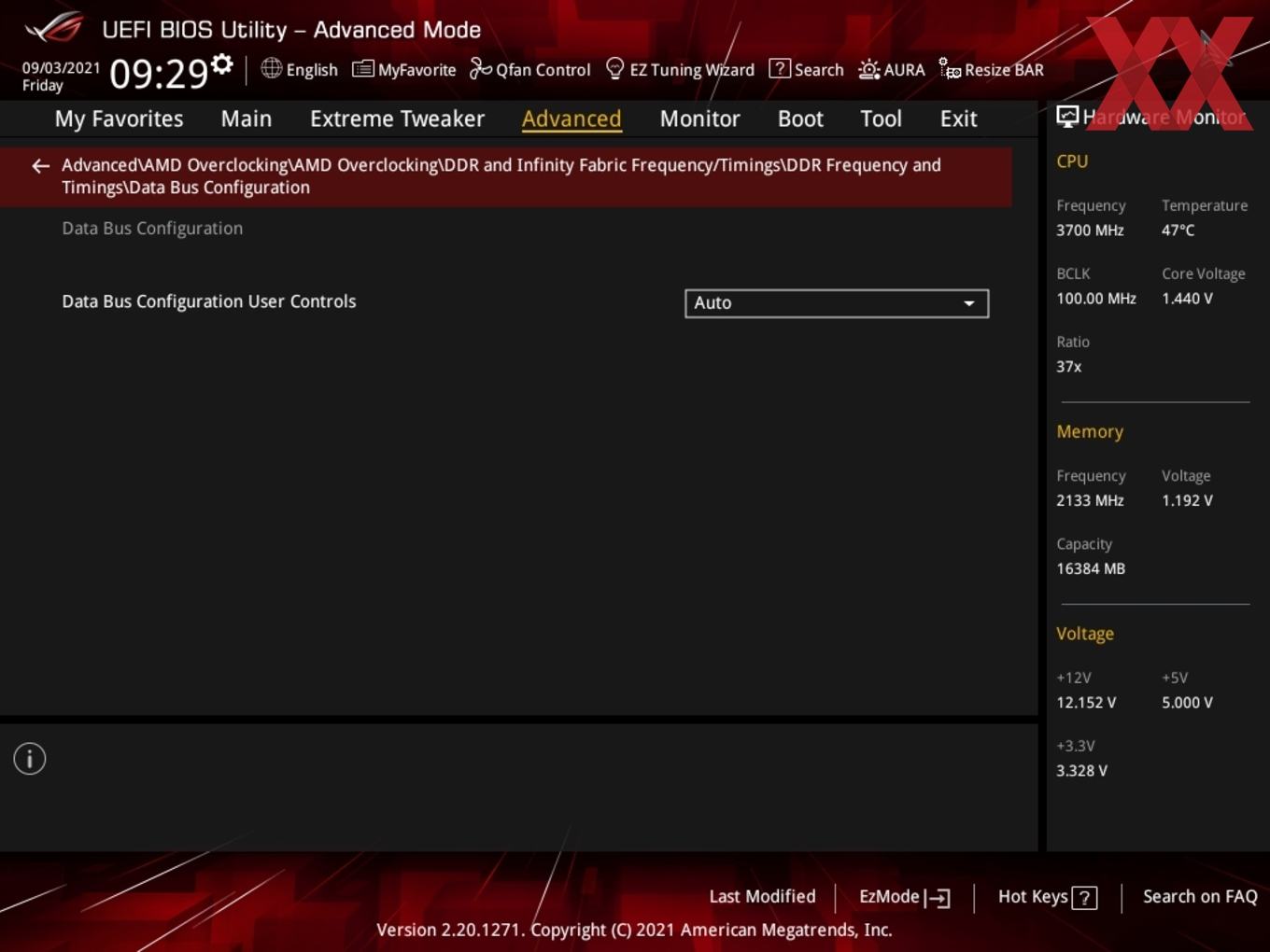The height and width of the screenshot is (952, 1270).
Task: Click the Qfan Control fan icon
Action: point(480,68)
